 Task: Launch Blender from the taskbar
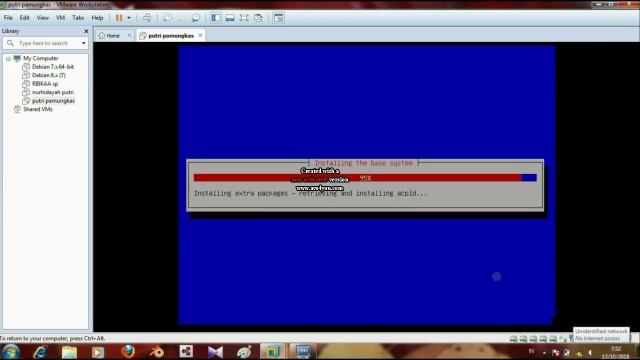tap(157, 352)
